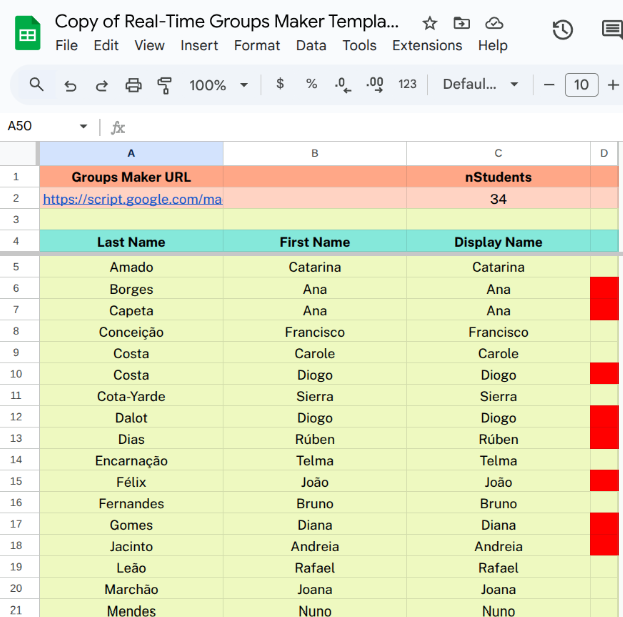The height and width of the screenshot is (617, 623).
Task: Expand the 100% zoom dropdown
Action: (x=218, y=85)
